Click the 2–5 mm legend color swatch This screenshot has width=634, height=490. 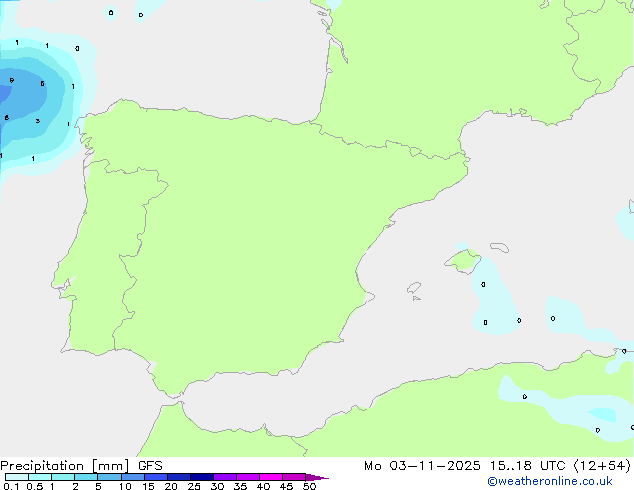pos(86,477)
